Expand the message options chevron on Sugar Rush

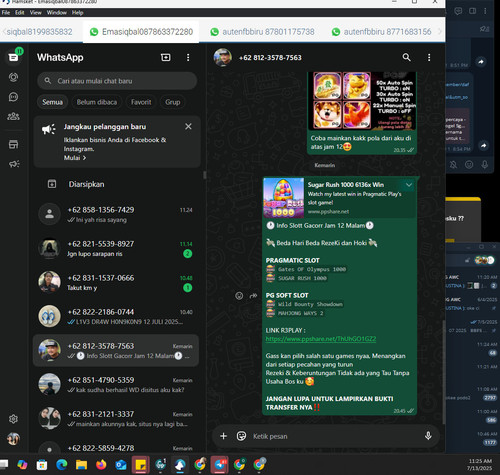click(409, 185)
